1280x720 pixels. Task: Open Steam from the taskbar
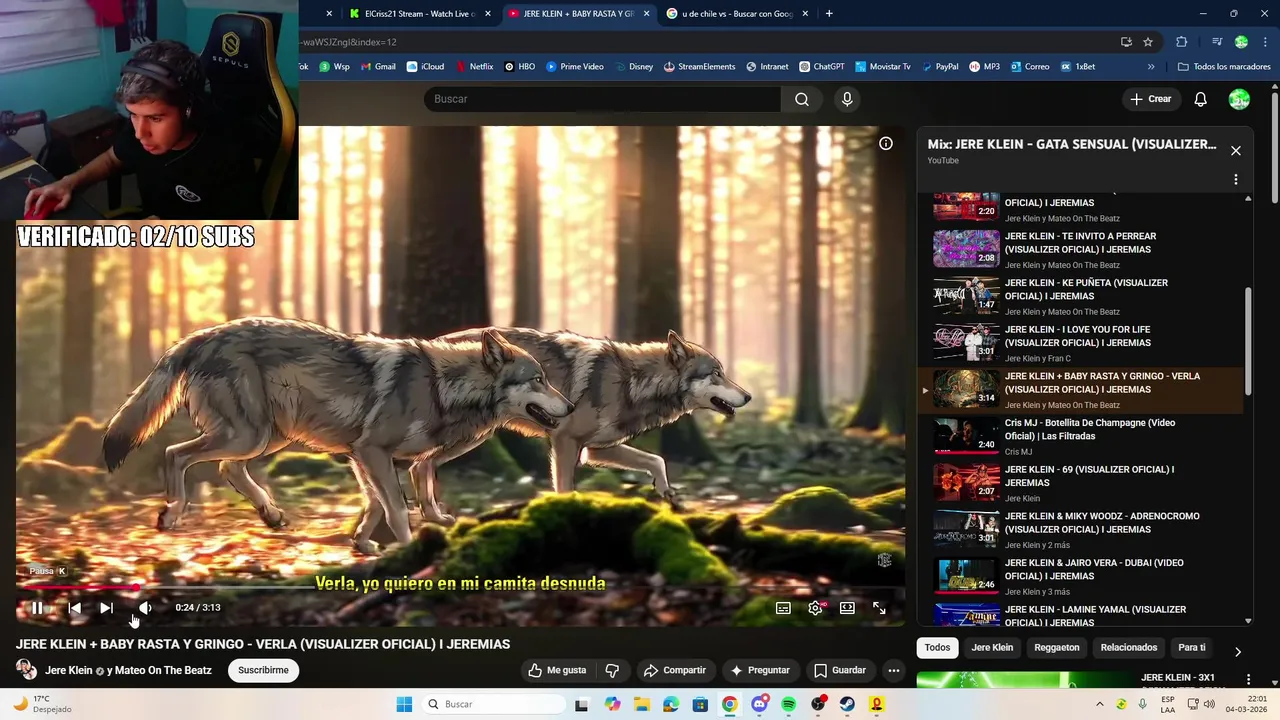pos(847,704)
